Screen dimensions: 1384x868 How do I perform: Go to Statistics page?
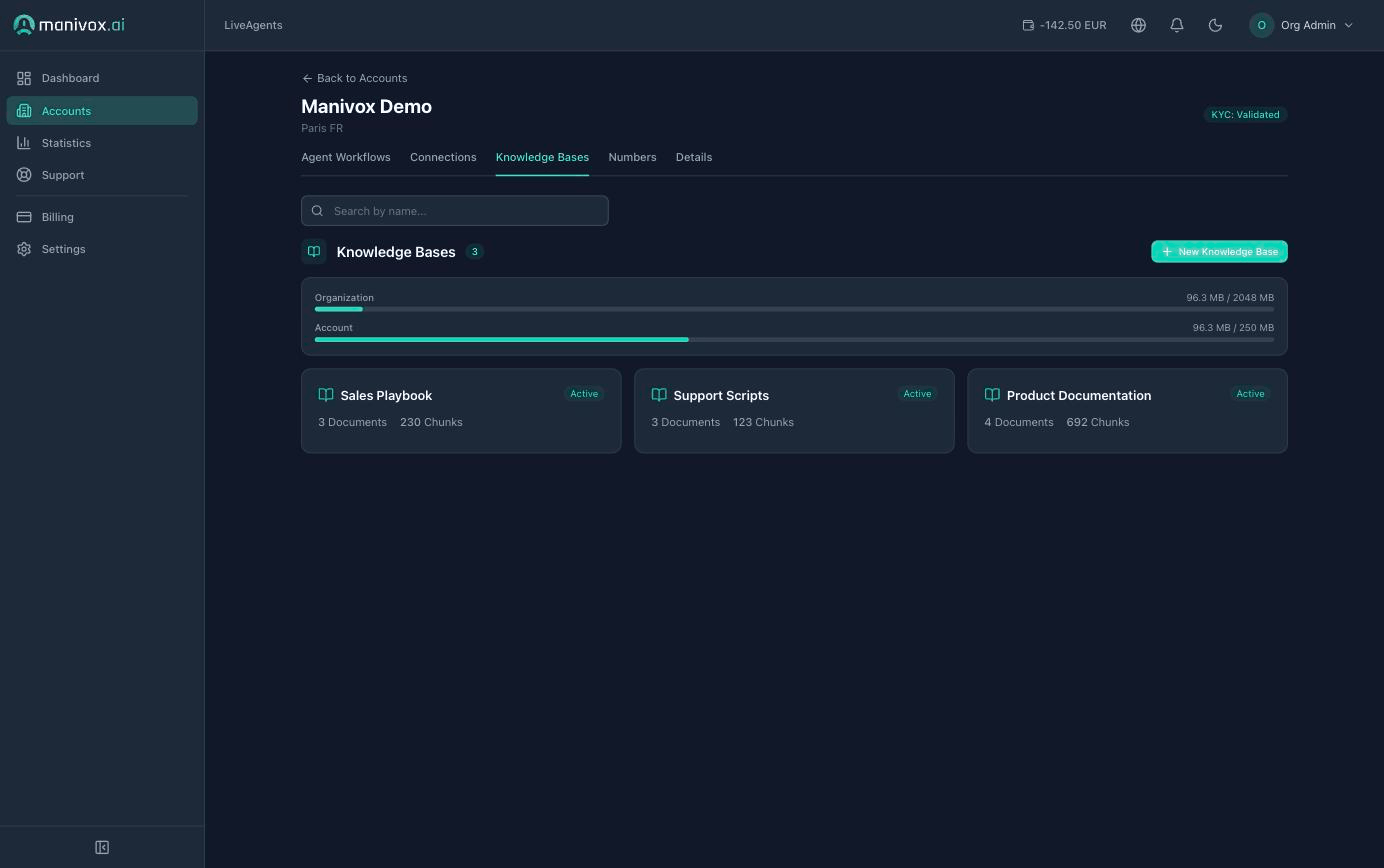[x=102, y=143]
